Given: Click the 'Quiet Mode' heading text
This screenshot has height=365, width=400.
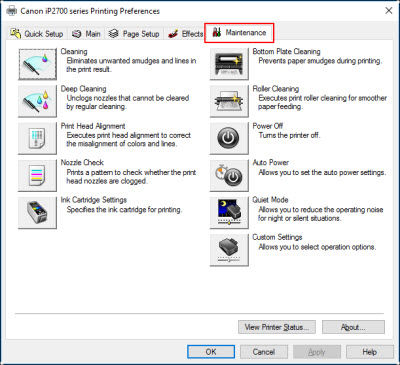Looking at the screenshot, I should click(270, 200).
